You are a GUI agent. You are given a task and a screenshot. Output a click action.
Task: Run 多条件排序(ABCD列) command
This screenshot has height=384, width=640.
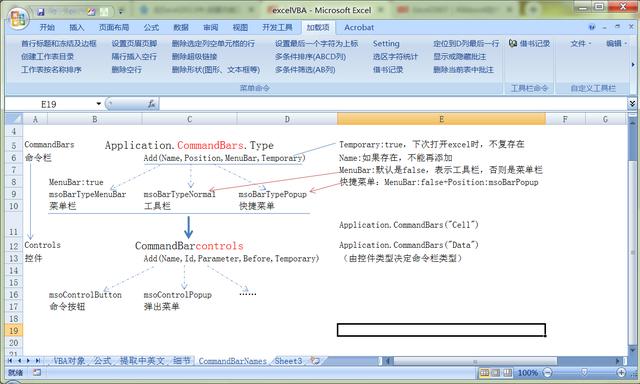[310, 57]
